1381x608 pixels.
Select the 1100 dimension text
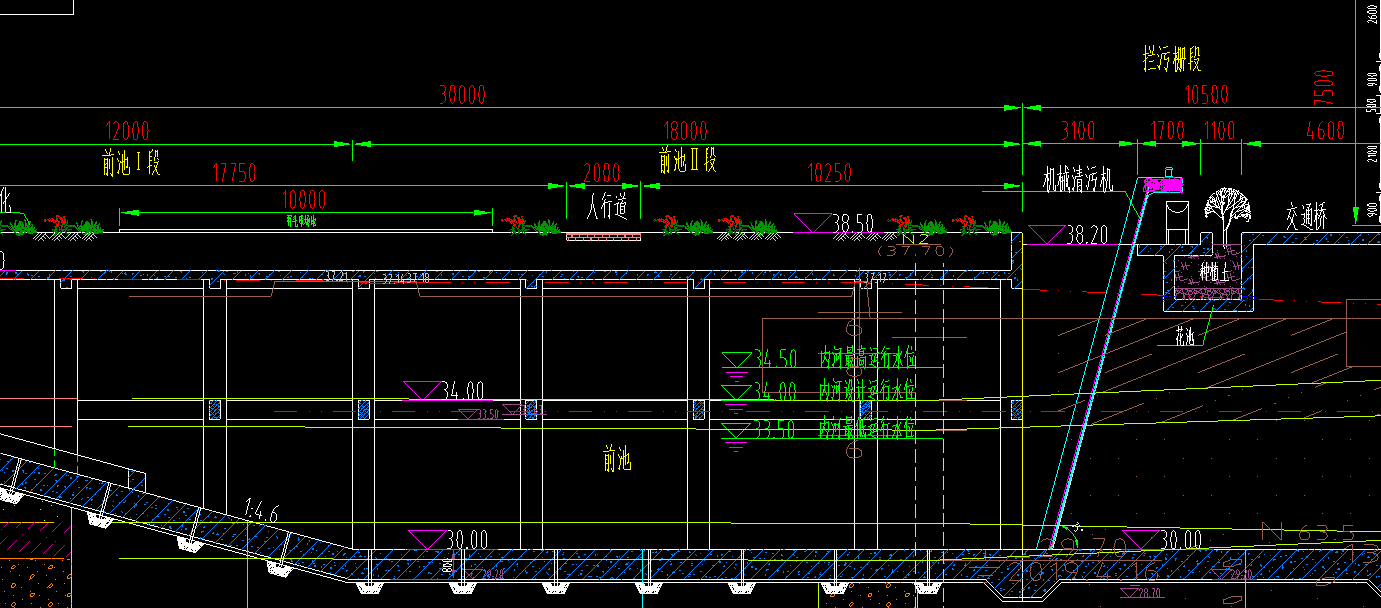pos(1219,131)
